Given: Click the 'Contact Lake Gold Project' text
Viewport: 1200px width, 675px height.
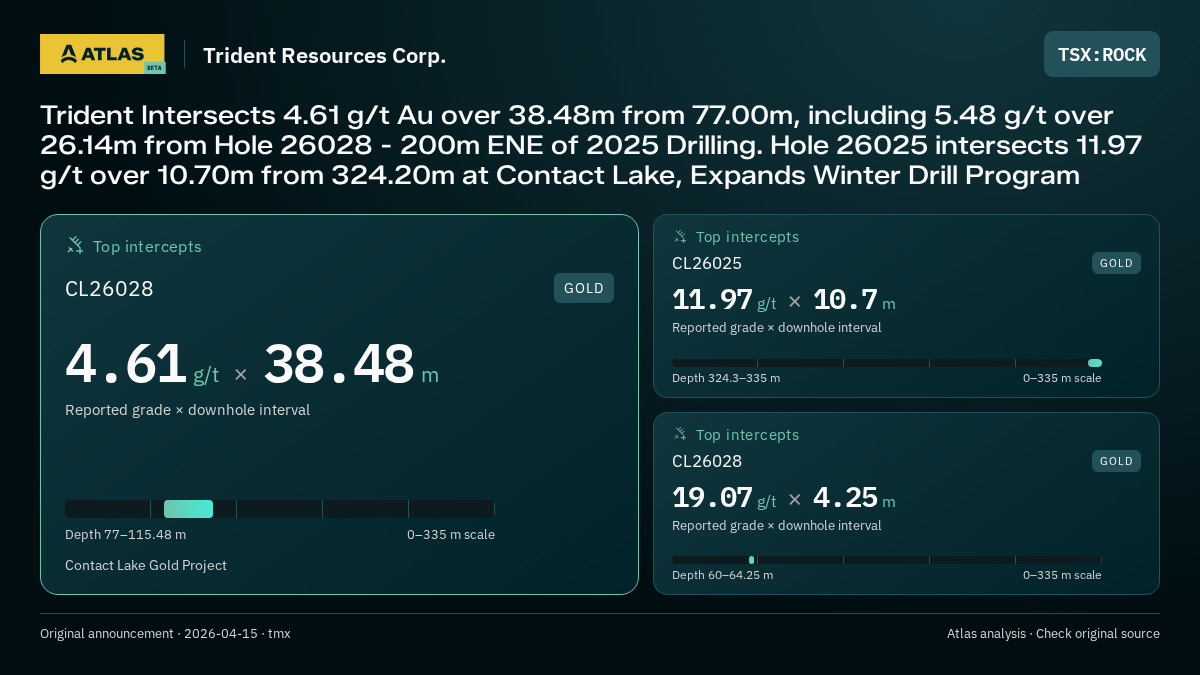Looking at the screenshot, I should pyautogui.click(x=146, y=565).
